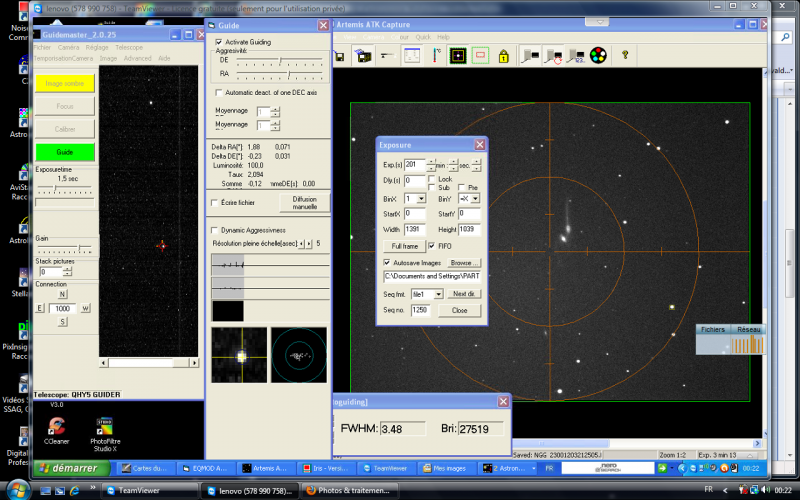Expand the BinY dropdown
This screenshot has height=500, width=800.
(474, 199)
